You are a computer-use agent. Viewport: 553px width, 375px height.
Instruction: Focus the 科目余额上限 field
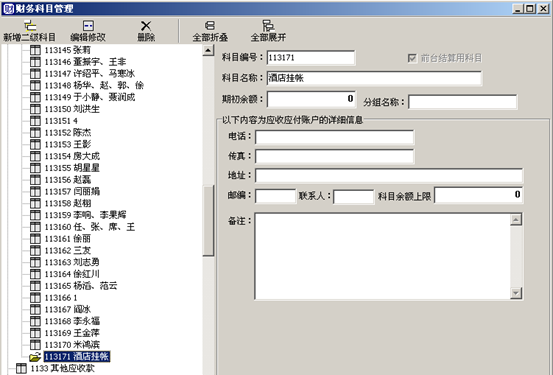point(479,195)
